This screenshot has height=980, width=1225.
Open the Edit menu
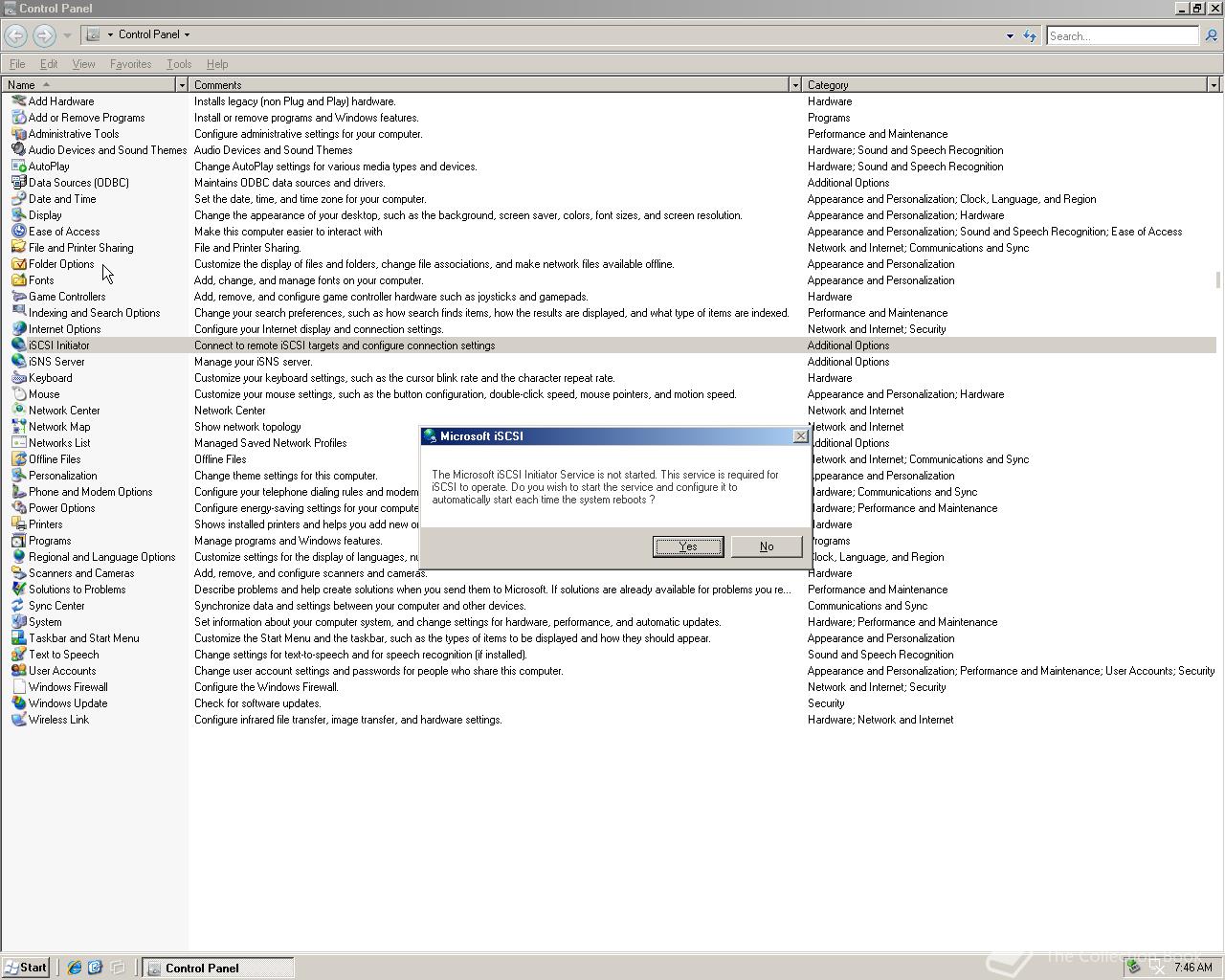tap(49, 64)
